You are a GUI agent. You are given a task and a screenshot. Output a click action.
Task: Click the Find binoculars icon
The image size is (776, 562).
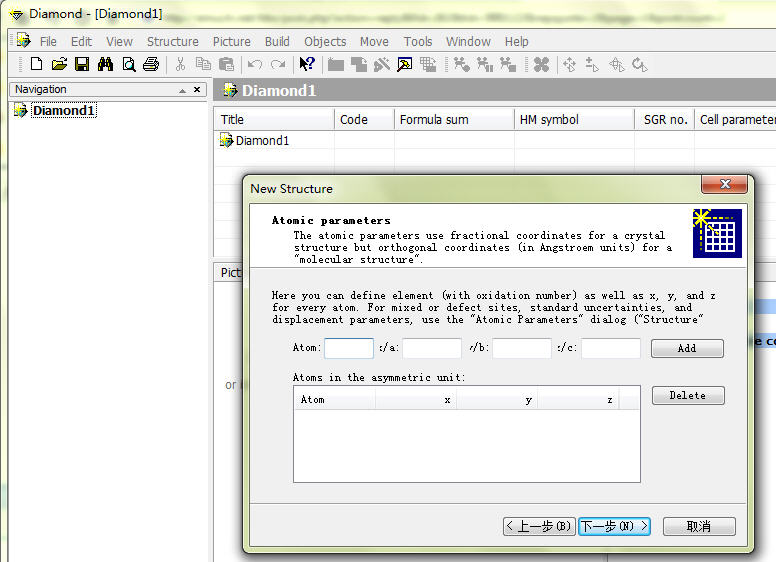tap(105, 64)
